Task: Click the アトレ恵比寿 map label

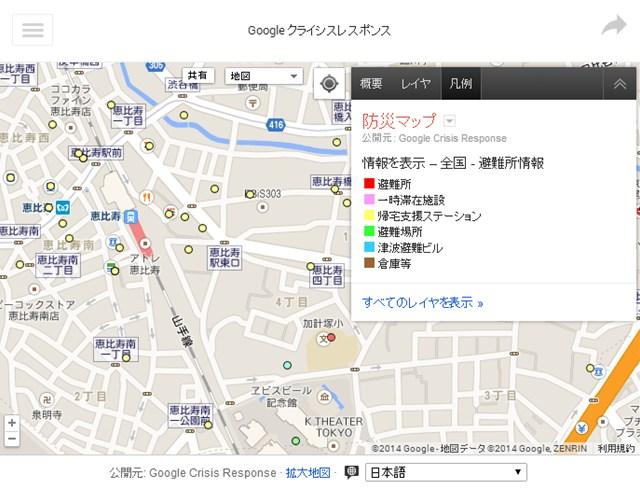Action: [145, 264]
